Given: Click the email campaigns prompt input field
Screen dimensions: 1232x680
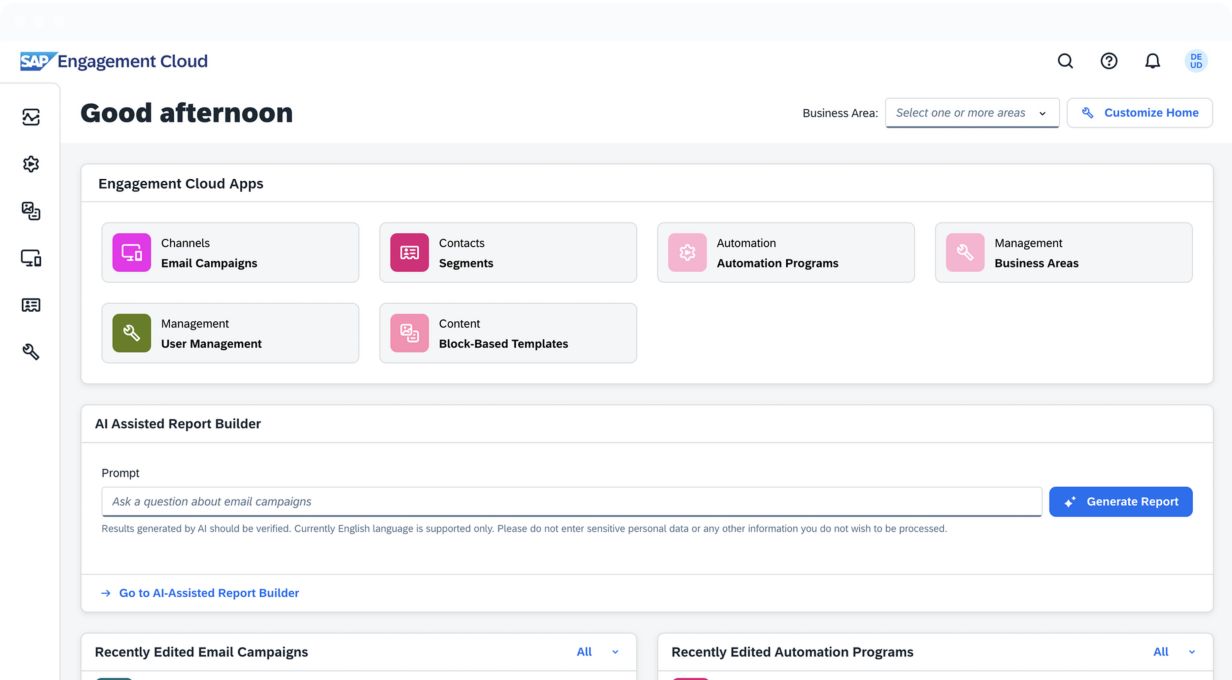Looking at the screenshot, I should coord(571,502).
